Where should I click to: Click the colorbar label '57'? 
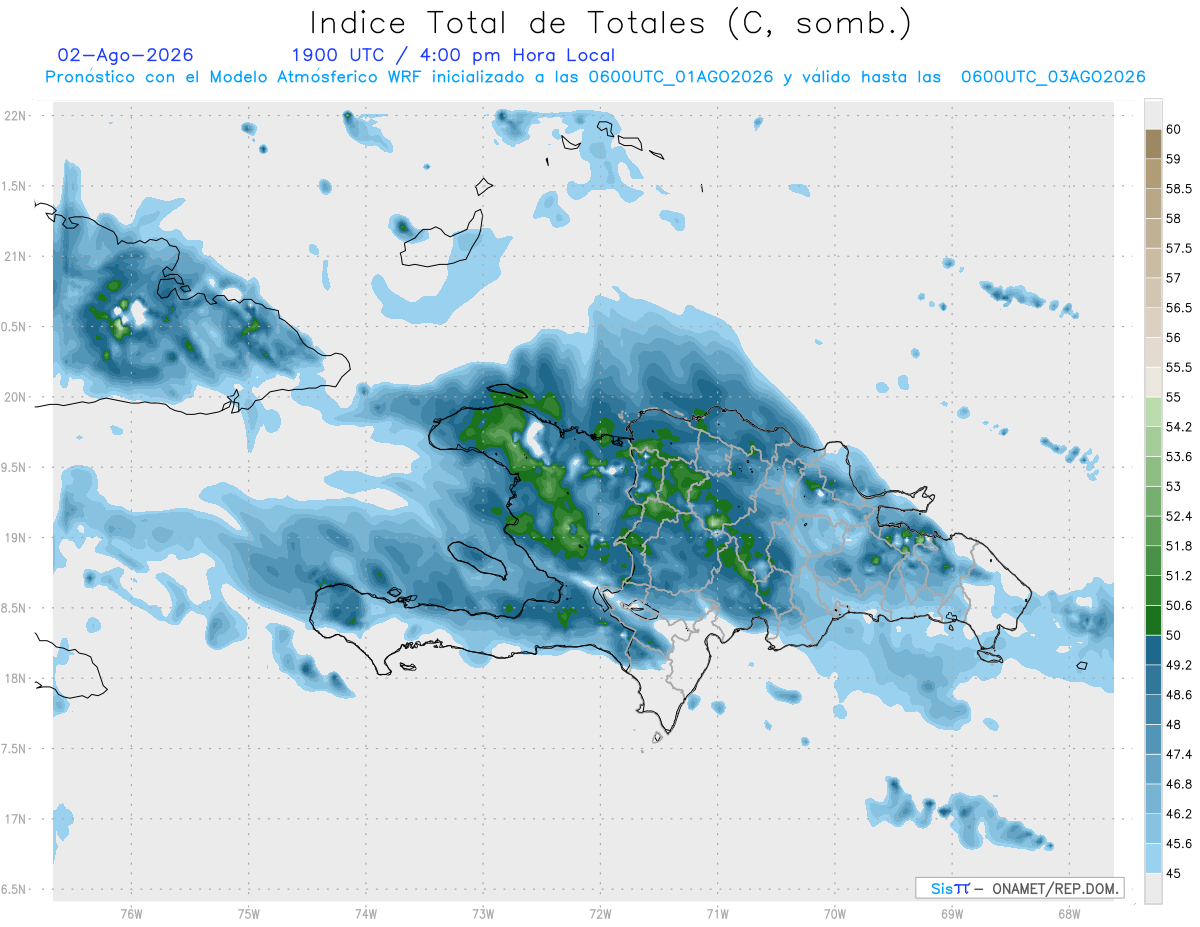[x=1174, y=277]
